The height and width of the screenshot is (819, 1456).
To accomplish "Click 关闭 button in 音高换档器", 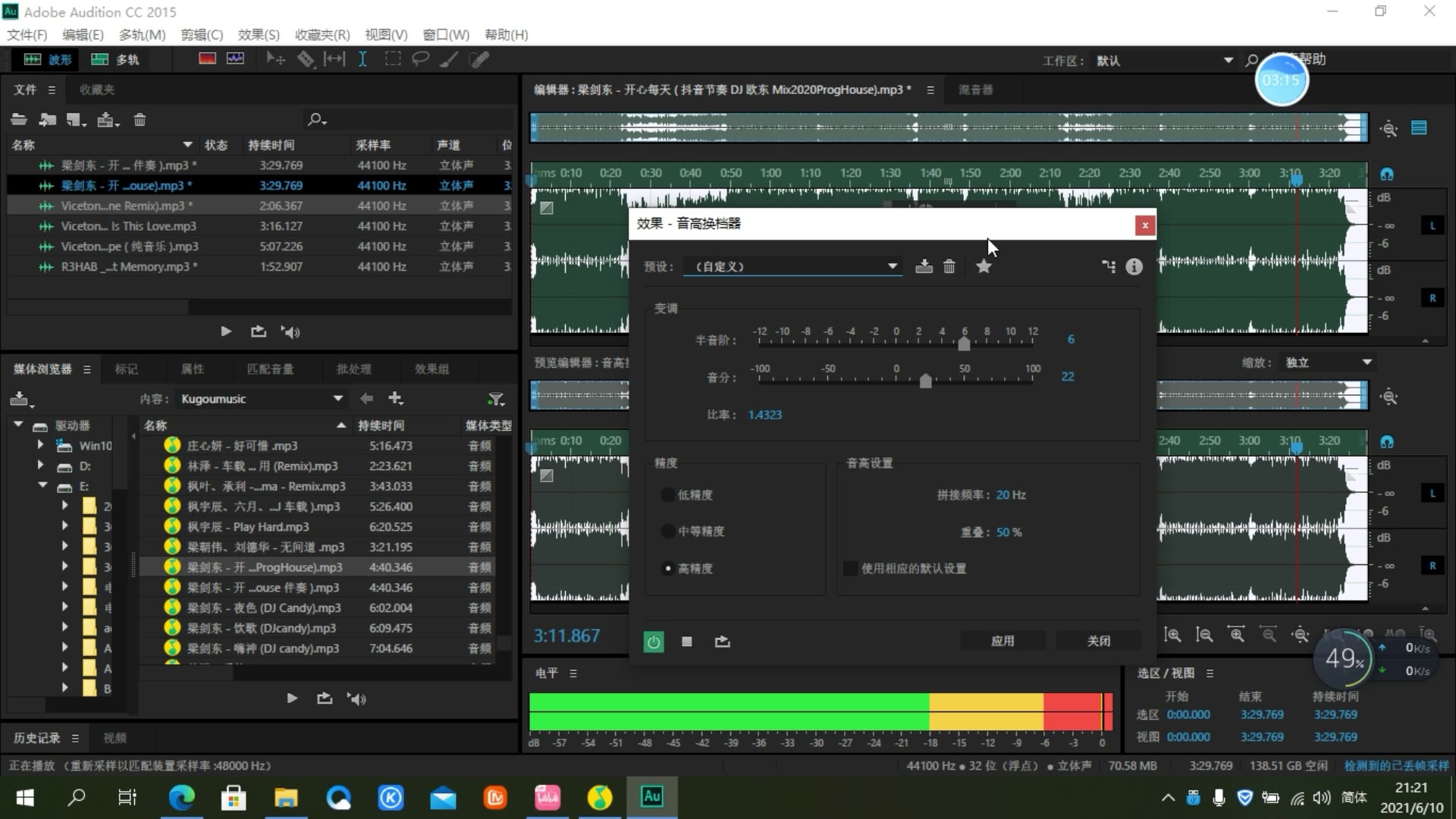I will [1098, 640].
